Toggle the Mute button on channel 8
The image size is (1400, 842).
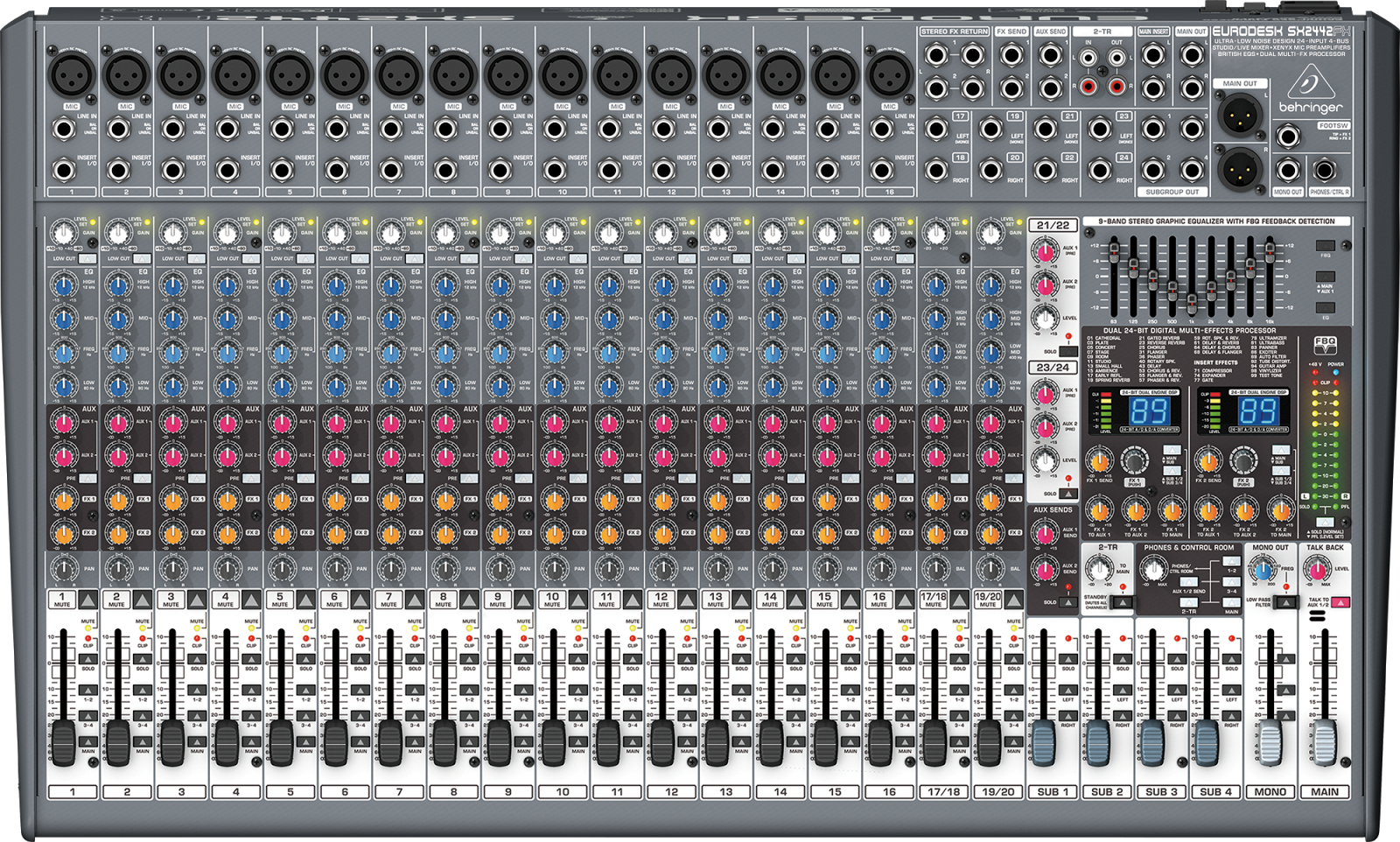pyautogui.click(x=469, y=600)
